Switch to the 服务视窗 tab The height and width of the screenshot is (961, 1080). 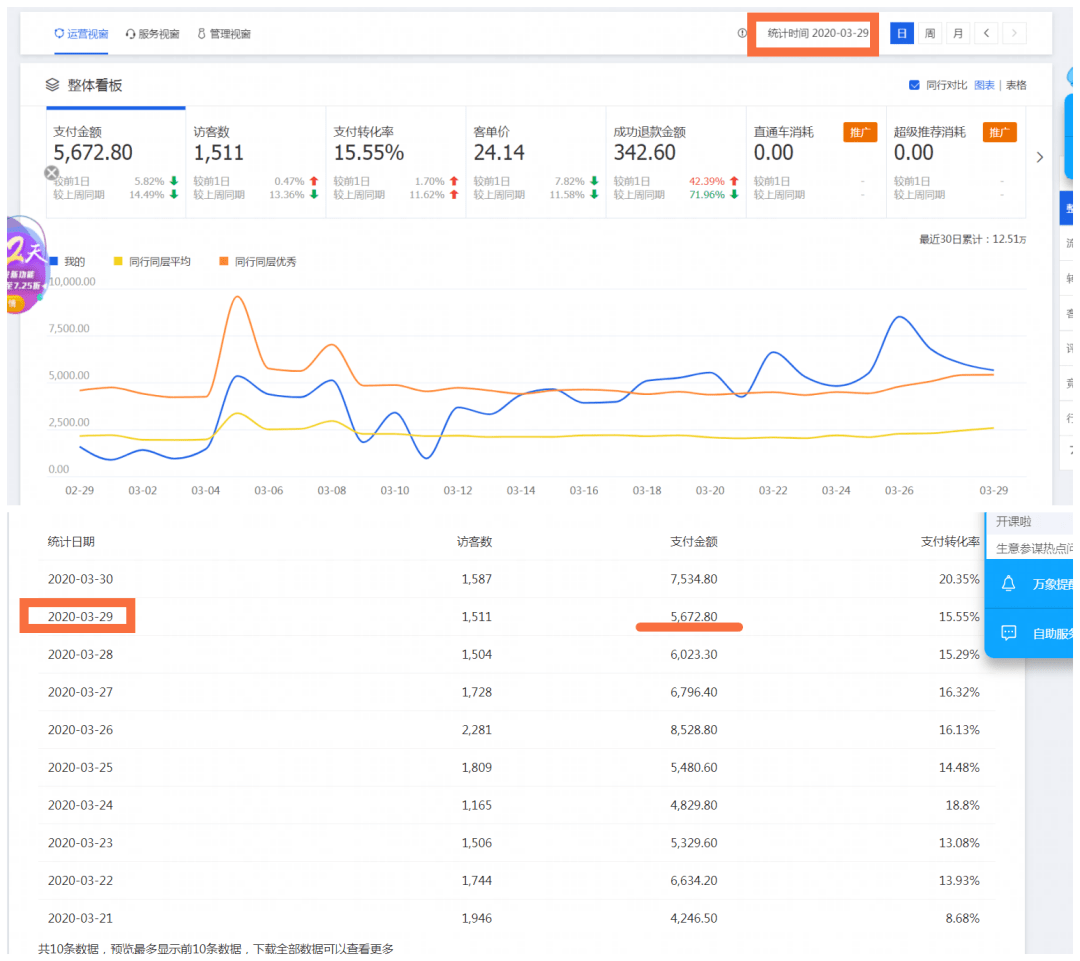pyautogui.click(x=153, y=34)
